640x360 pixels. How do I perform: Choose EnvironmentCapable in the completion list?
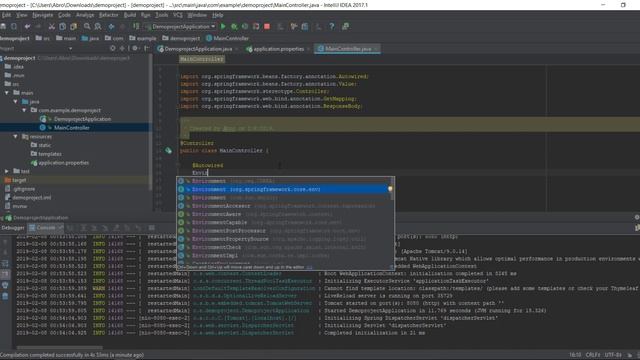[284, 222]
